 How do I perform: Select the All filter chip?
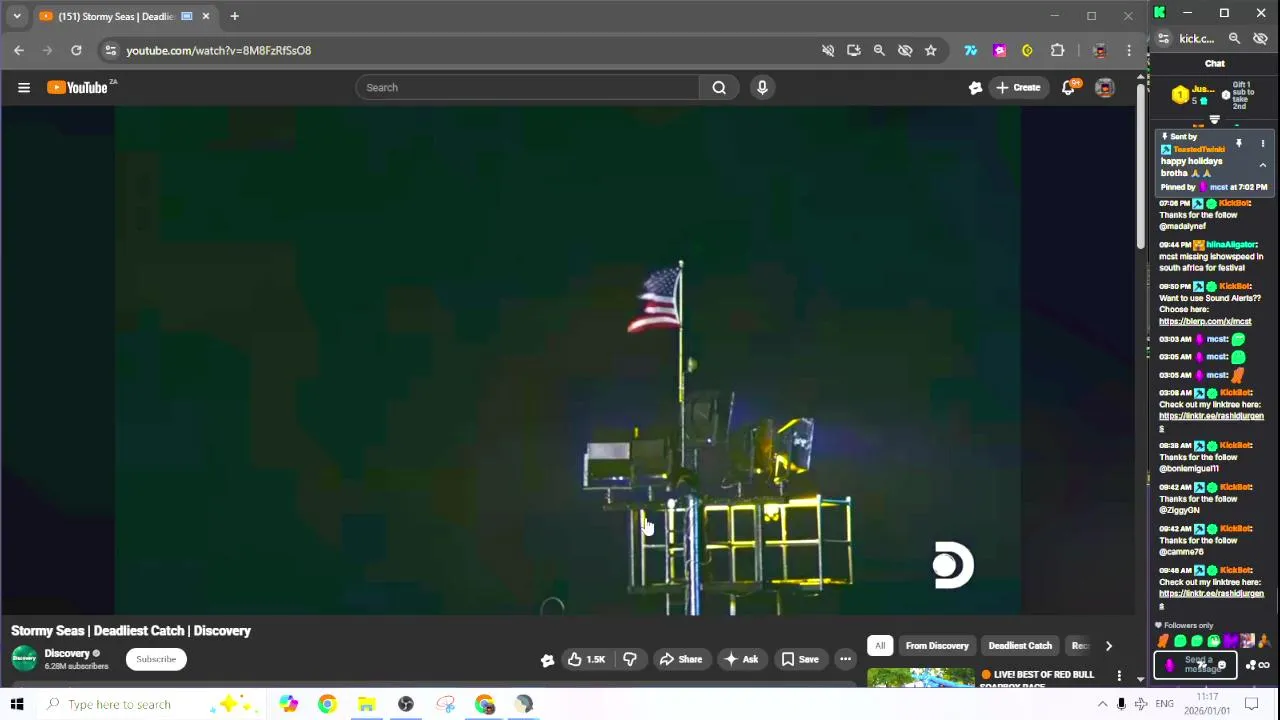(880, 645)
